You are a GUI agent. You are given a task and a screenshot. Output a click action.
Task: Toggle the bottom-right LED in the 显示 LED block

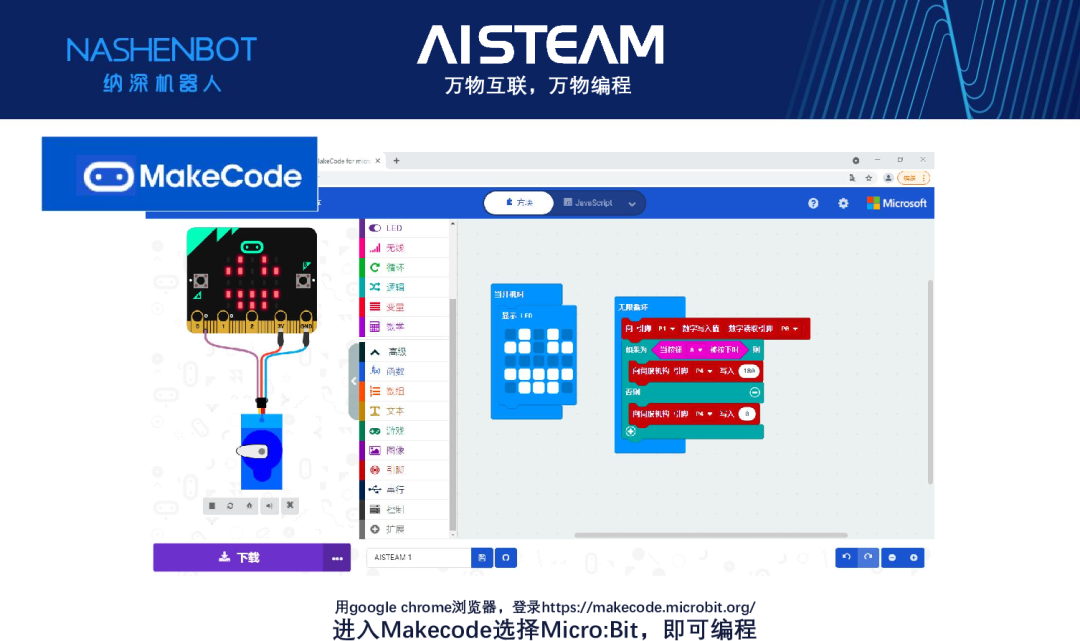[x=567, y=388]
